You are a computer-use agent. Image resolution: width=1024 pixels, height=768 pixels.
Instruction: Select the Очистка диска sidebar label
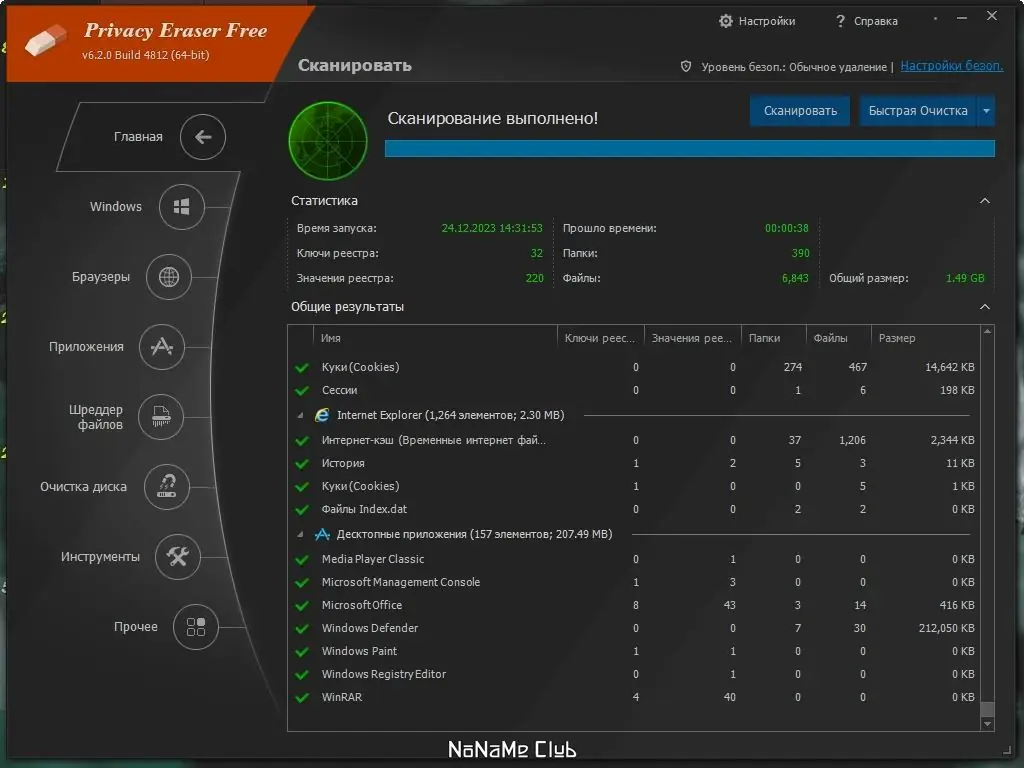click(83, 487)
